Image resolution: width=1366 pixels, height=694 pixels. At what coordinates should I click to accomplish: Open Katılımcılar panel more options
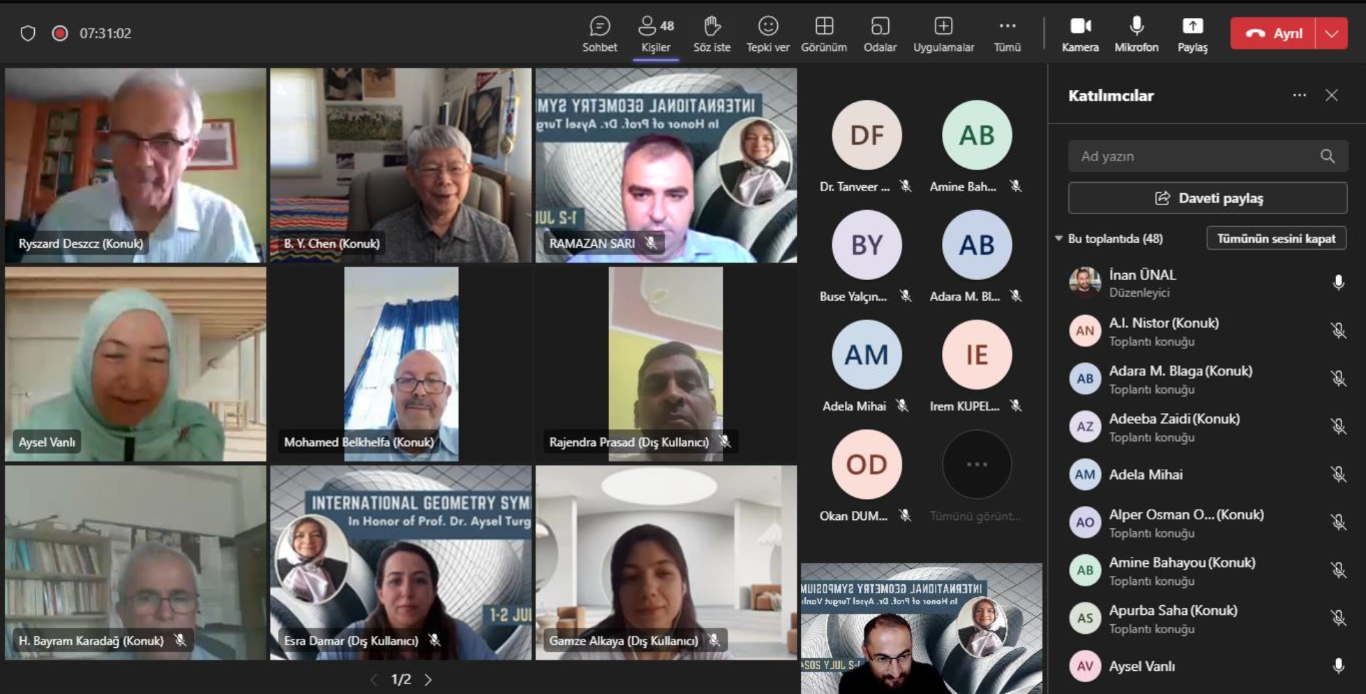(1299, 96)
